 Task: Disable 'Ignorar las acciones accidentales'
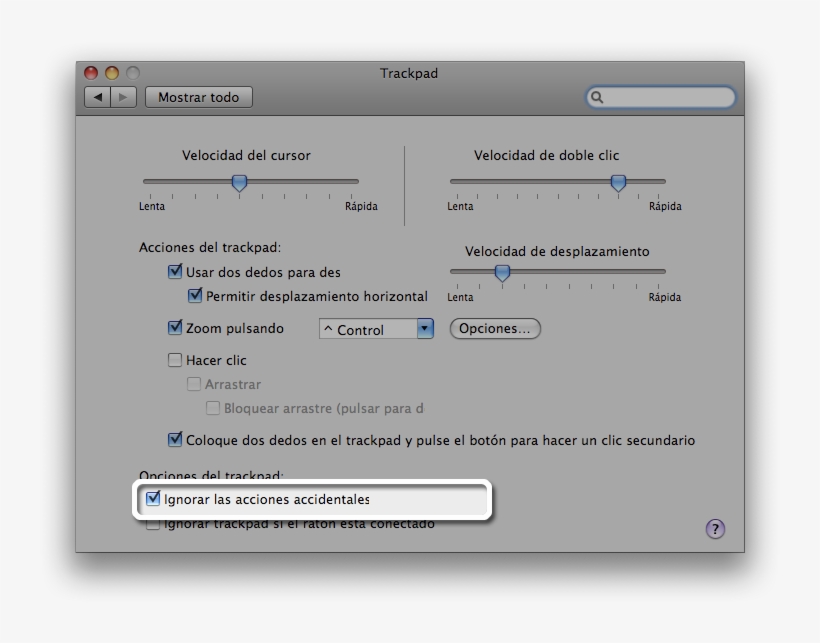[x=154, y=496]
